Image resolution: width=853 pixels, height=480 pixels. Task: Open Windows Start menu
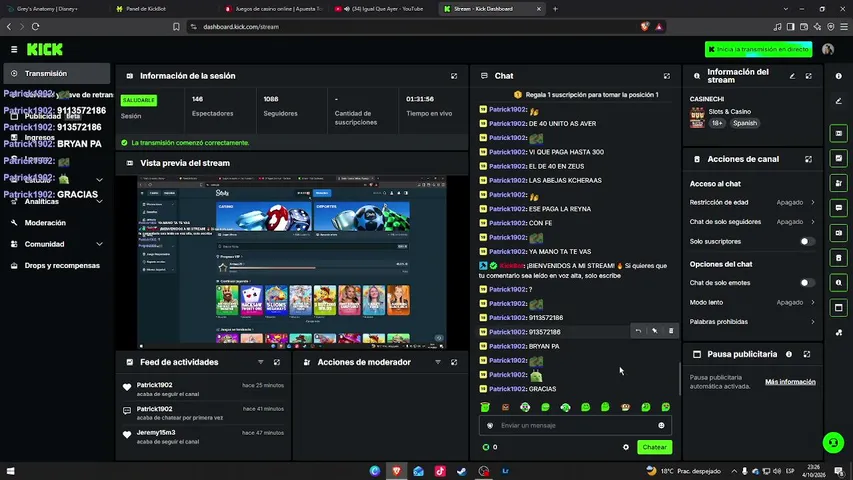(x=10, y=471)
